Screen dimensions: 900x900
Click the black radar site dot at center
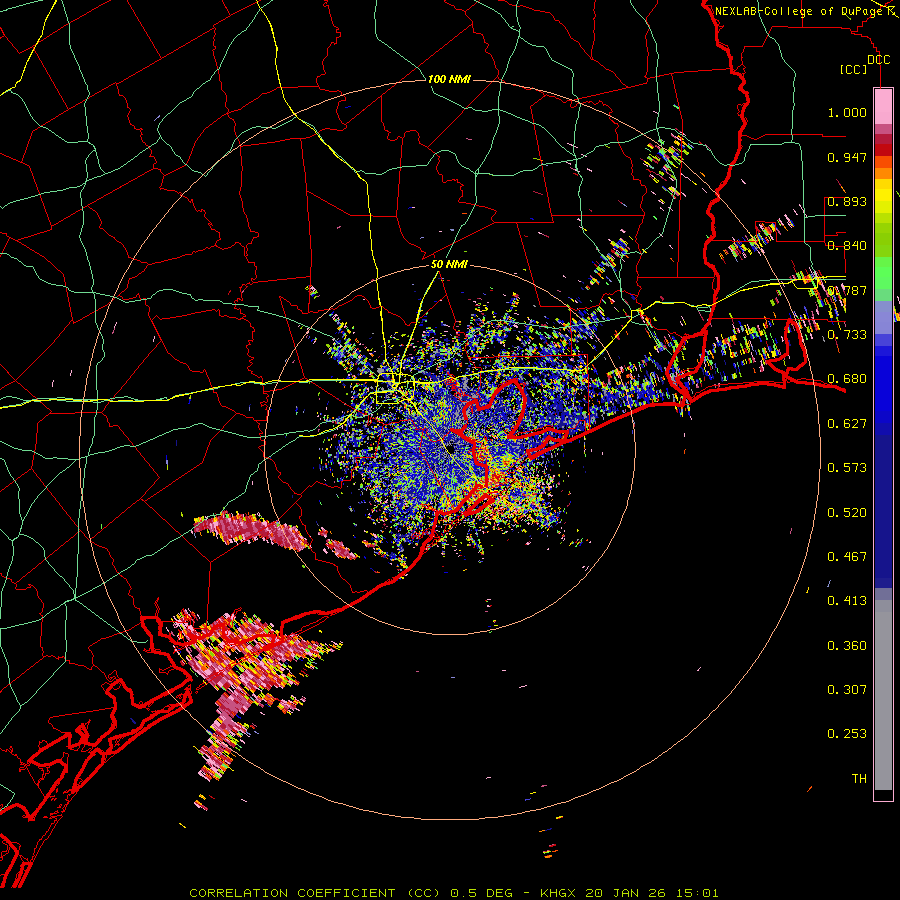click(451, 448)
